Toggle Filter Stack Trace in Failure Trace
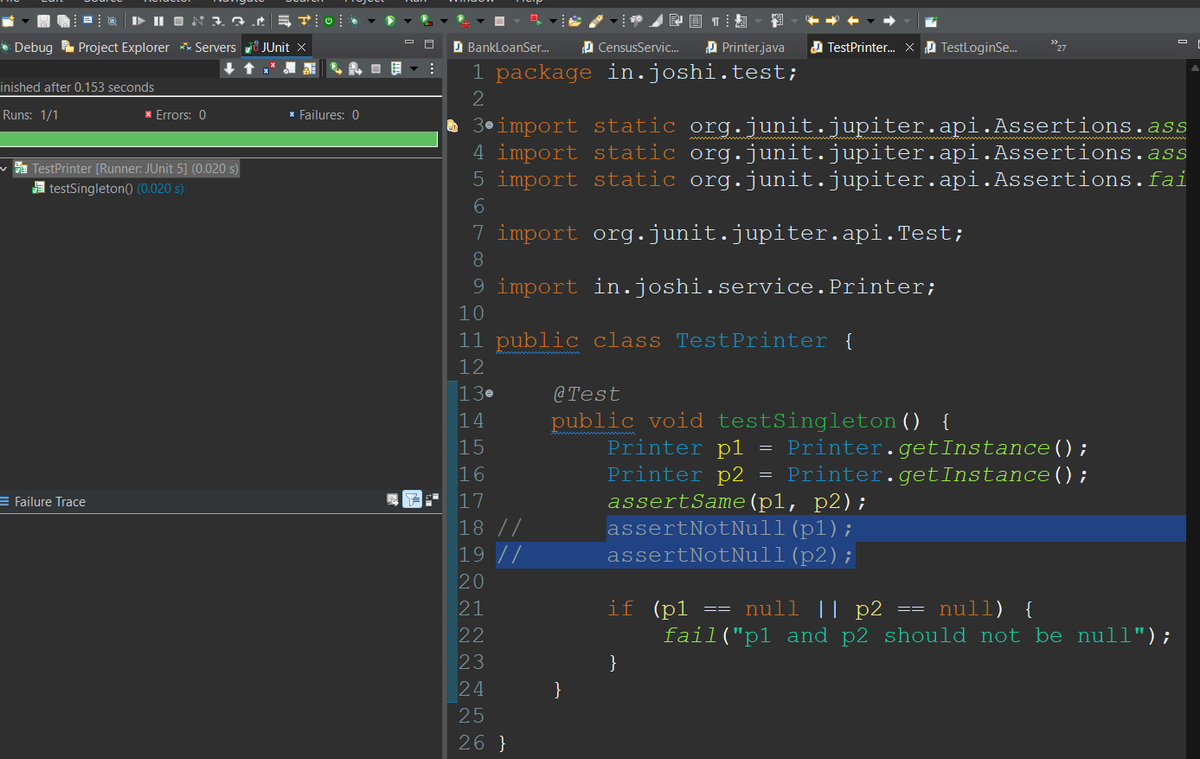Viewport: 1200px width, 759px height. point(413,499)
